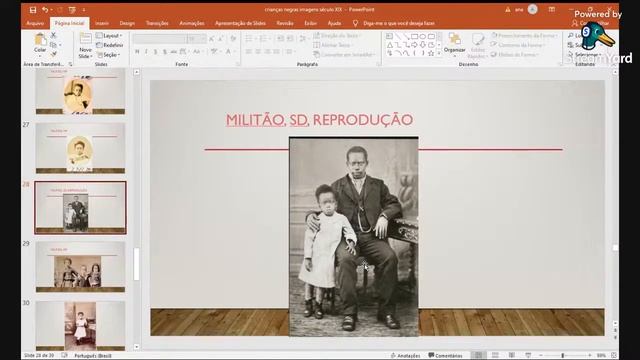Click slide panel scroll down arrow
640x360 pixels.
136,347
